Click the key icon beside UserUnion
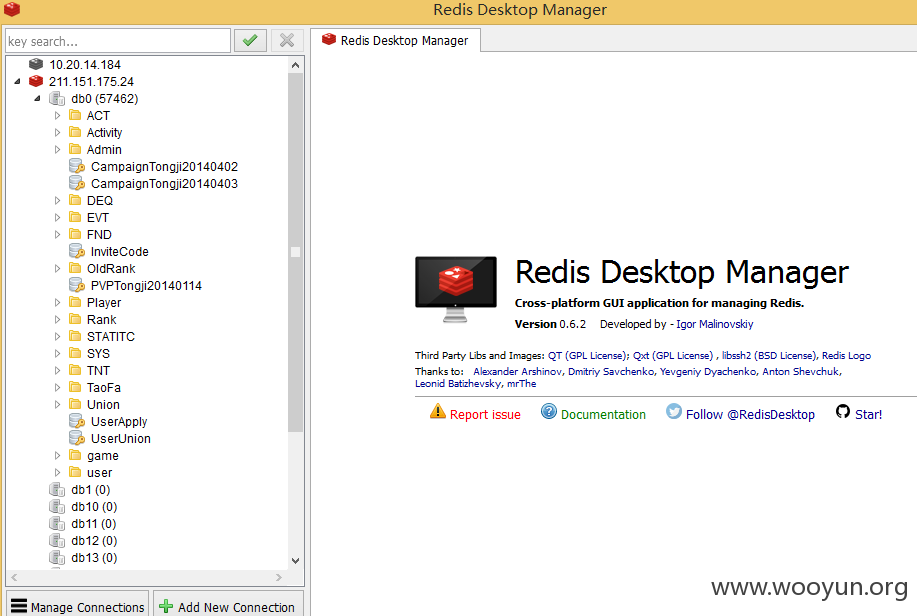 point(77,438)
